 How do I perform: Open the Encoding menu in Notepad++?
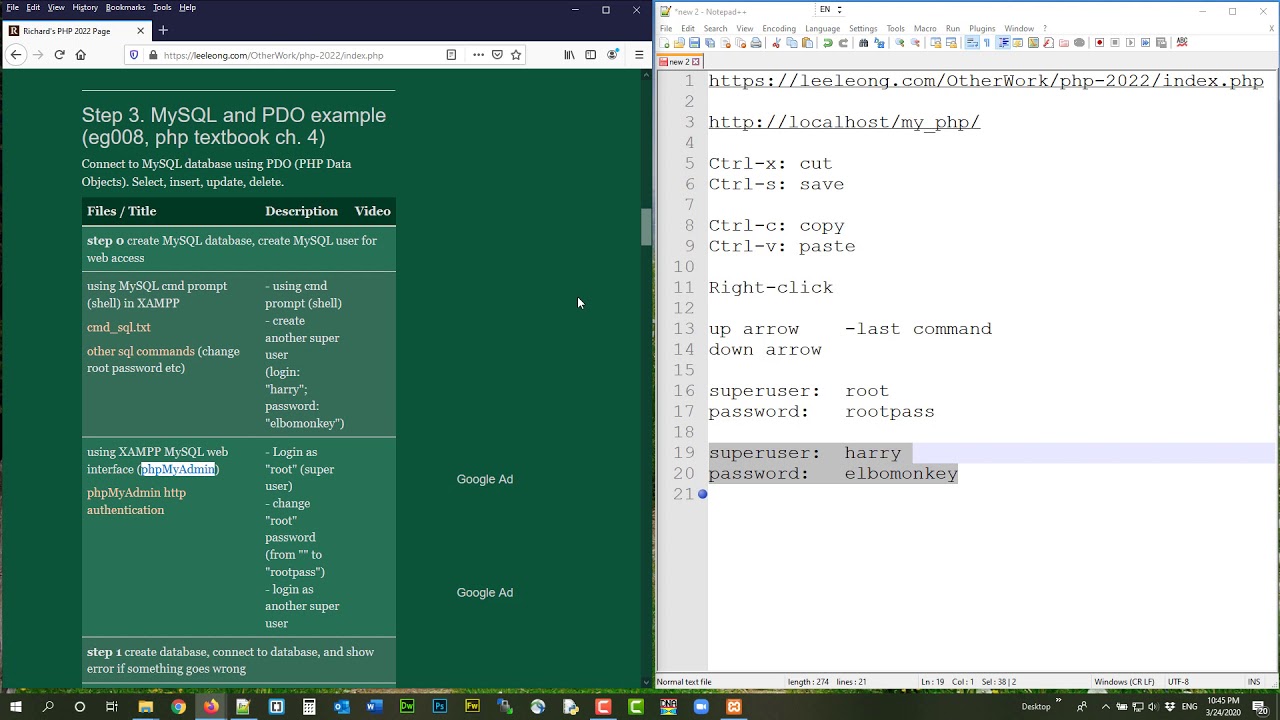779,28
